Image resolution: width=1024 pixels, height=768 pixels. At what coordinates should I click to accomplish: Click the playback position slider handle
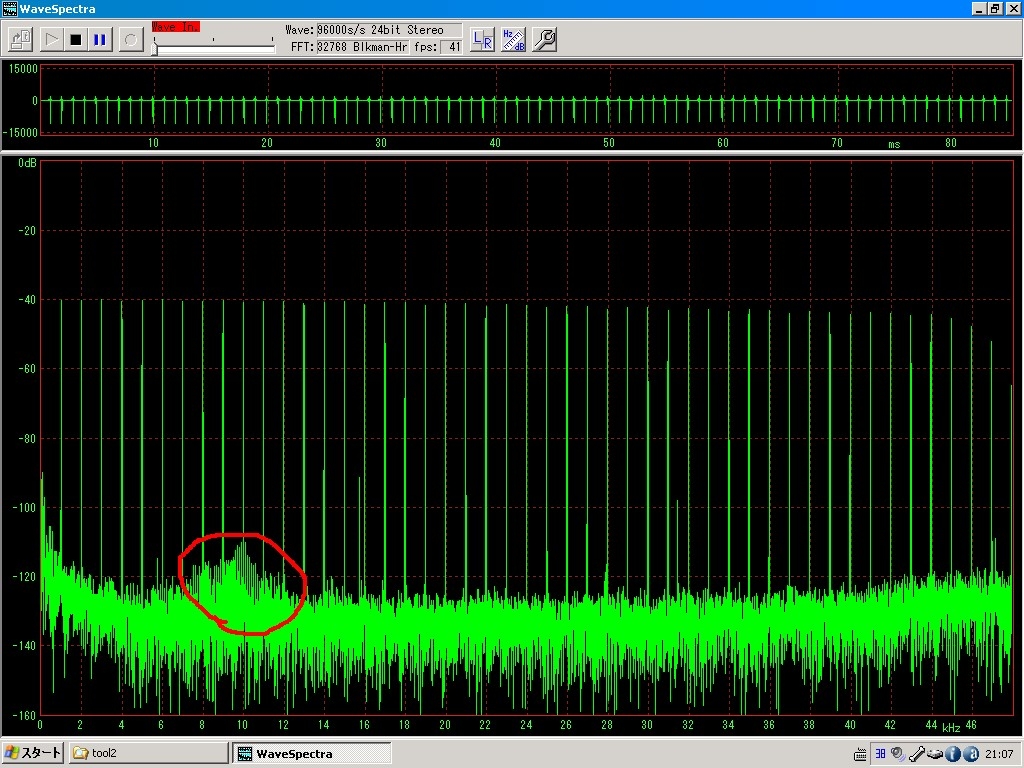(x=155, y=47)
